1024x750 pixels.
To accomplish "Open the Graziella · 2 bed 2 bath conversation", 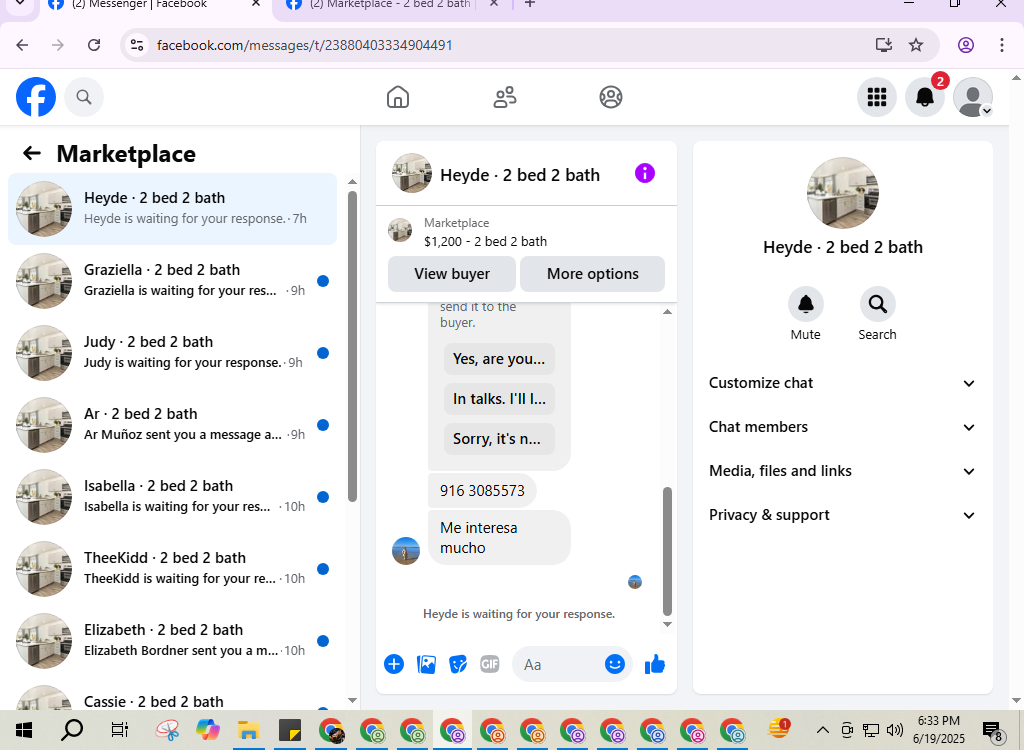I will pos(172,281).
